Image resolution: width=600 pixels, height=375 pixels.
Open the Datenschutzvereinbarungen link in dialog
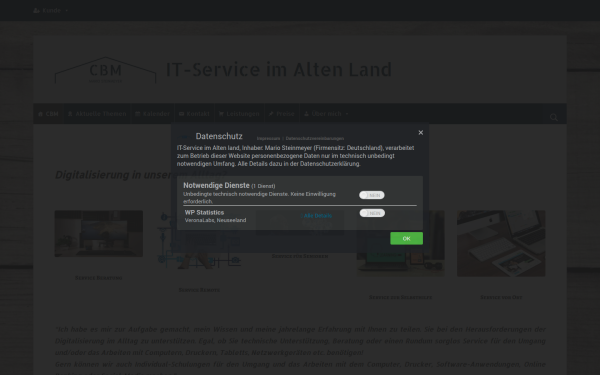point(315,139)
